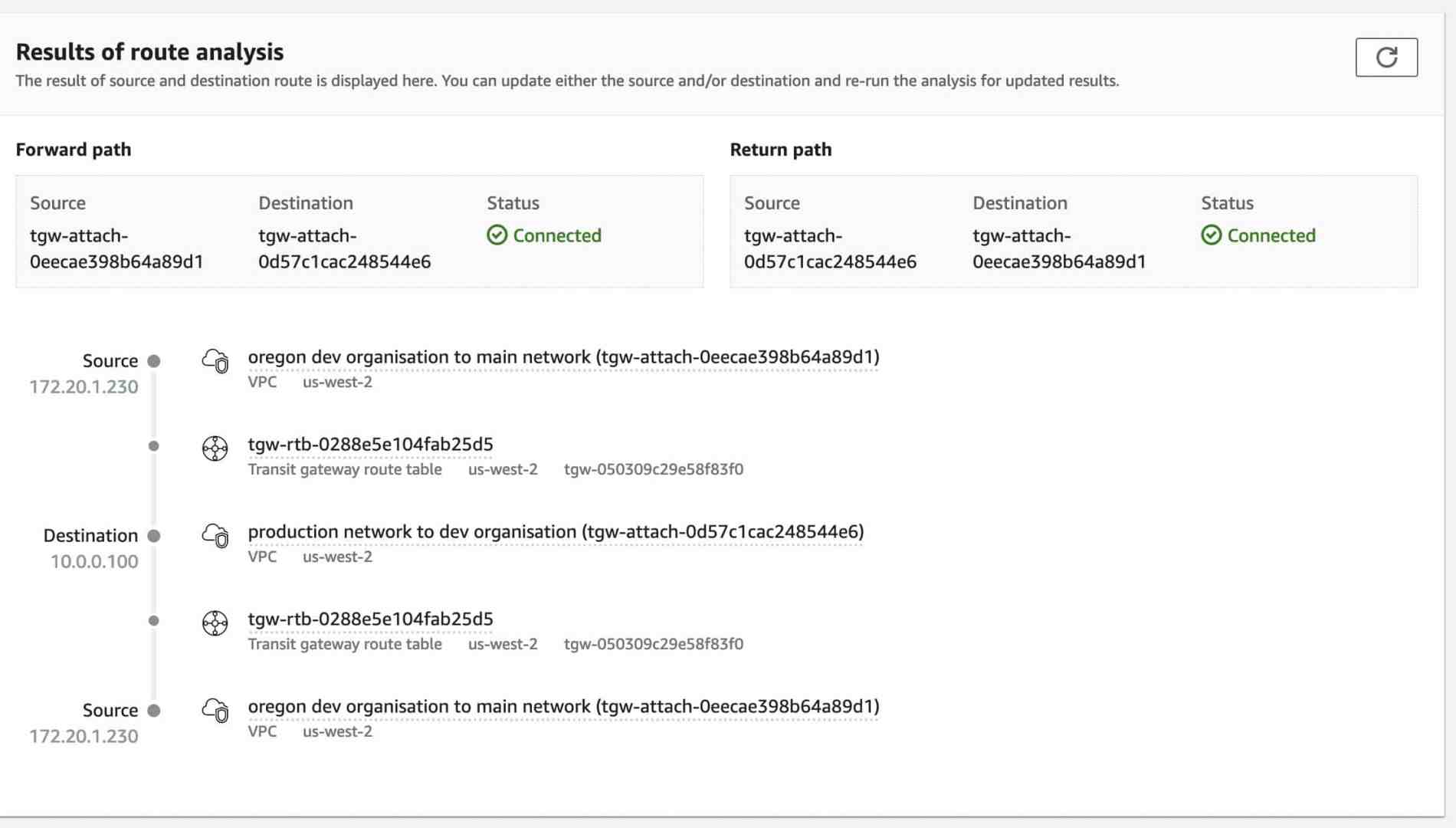
Task: Click the route table icon after the Destination hop
Action: (x=215, y=623)
